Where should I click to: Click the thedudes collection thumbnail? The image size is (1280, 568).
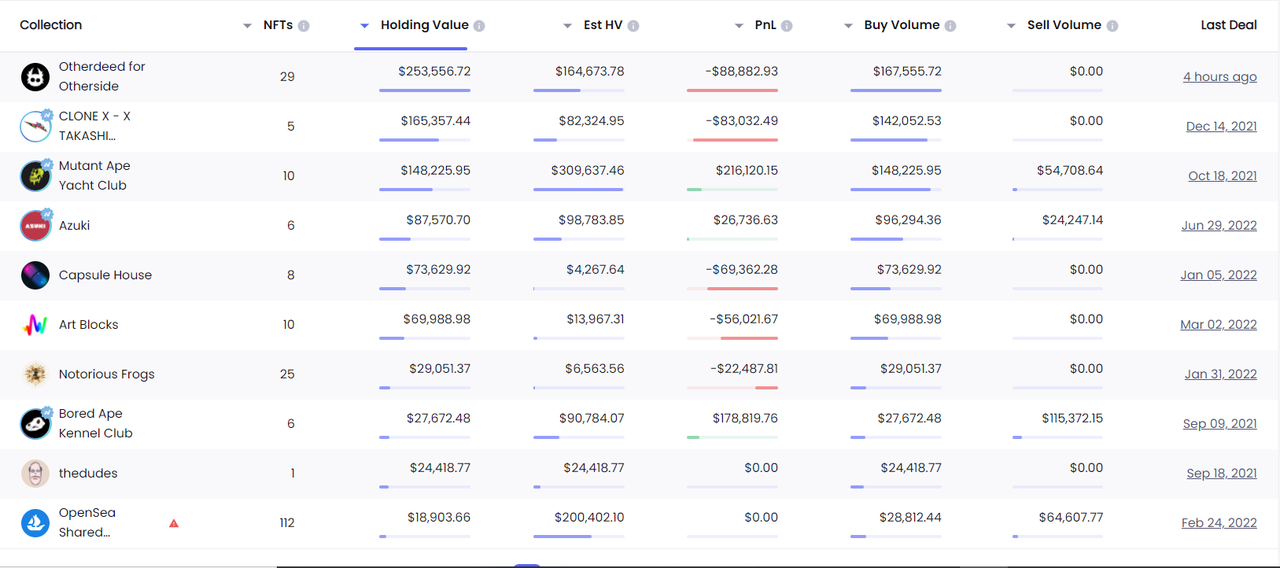click(x=35, y=473)
